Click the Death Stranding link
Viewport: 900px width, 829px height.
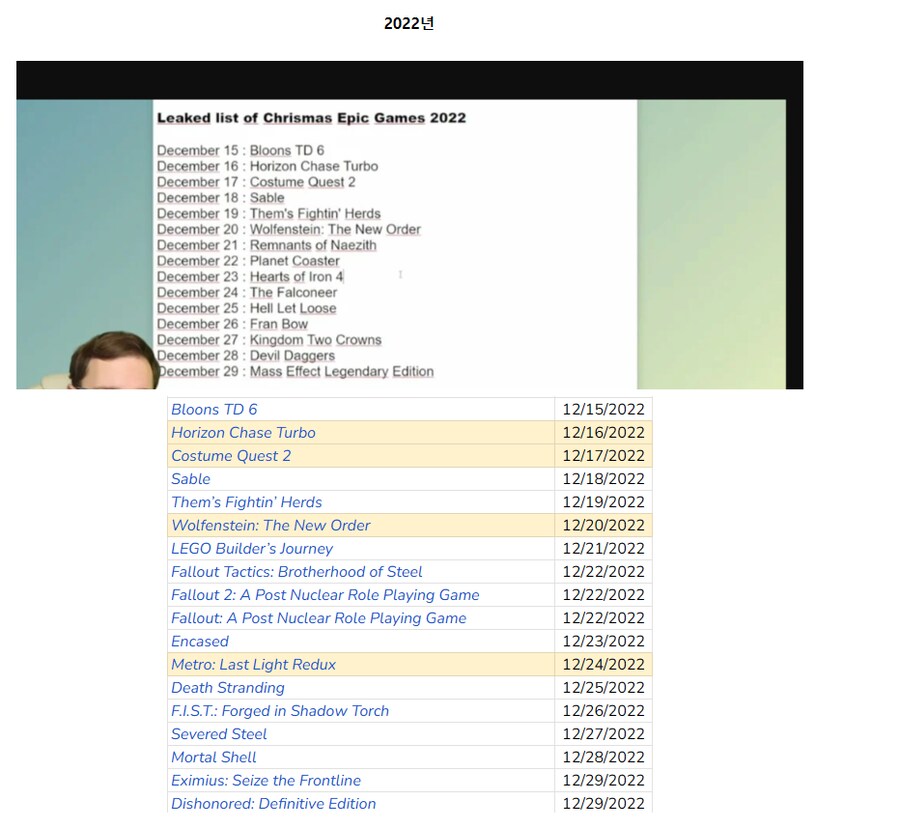(228, 687)
